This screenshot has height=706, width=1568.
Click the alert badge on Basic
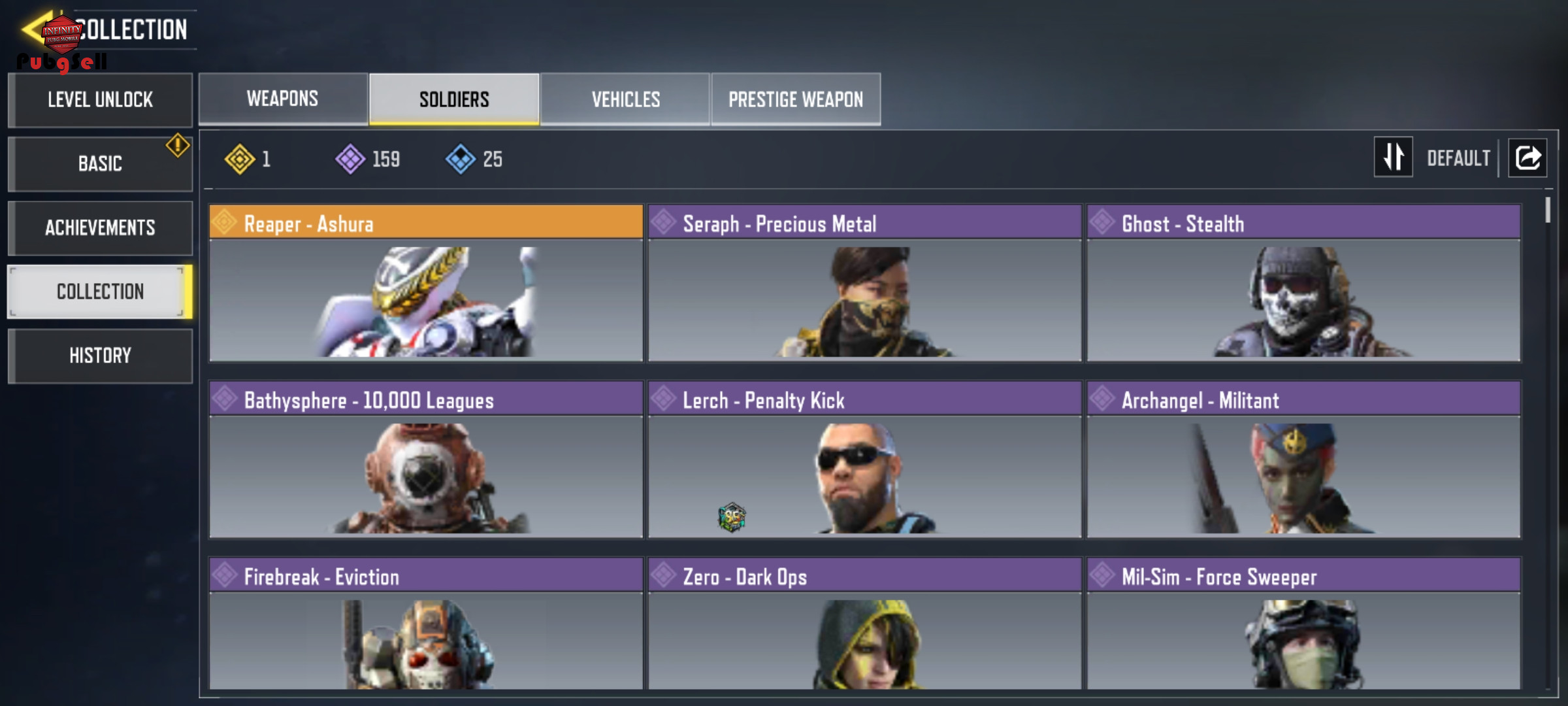tap(178, 145)
